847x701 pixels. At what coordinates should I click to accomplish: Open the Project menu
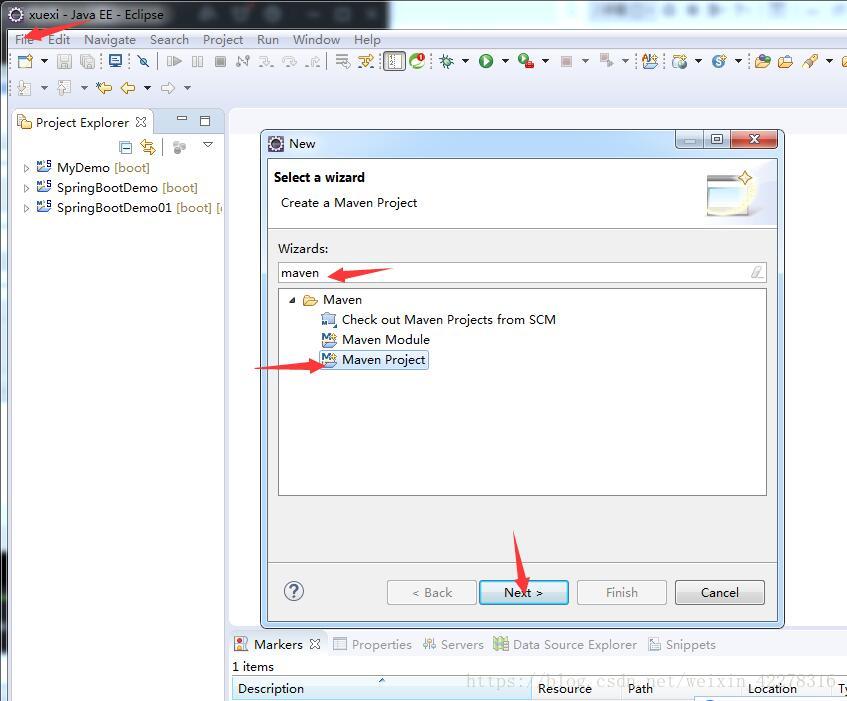point(223,39)
